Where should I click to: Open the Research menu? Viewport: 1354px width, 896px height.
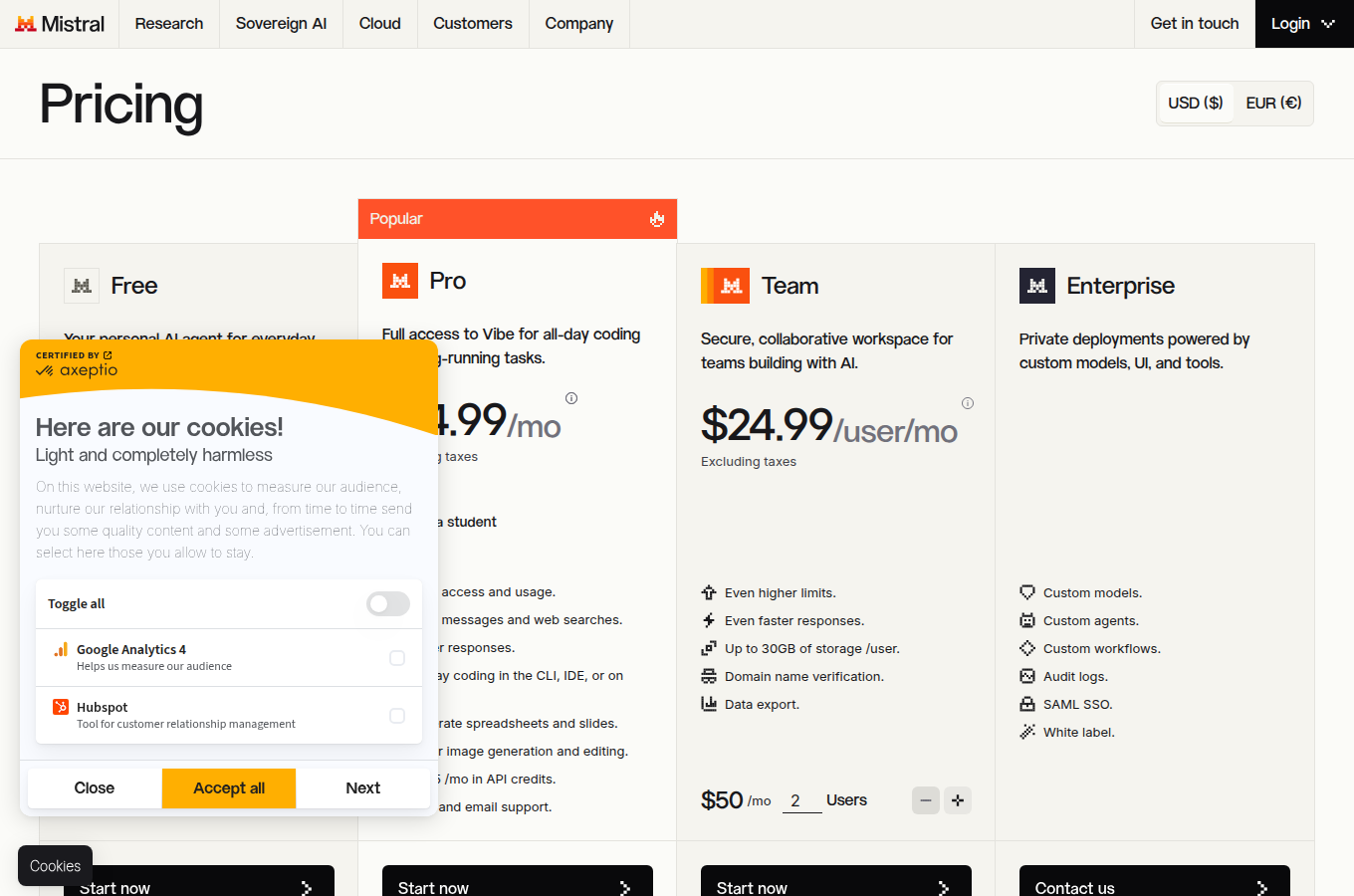[x=169, y=24]
